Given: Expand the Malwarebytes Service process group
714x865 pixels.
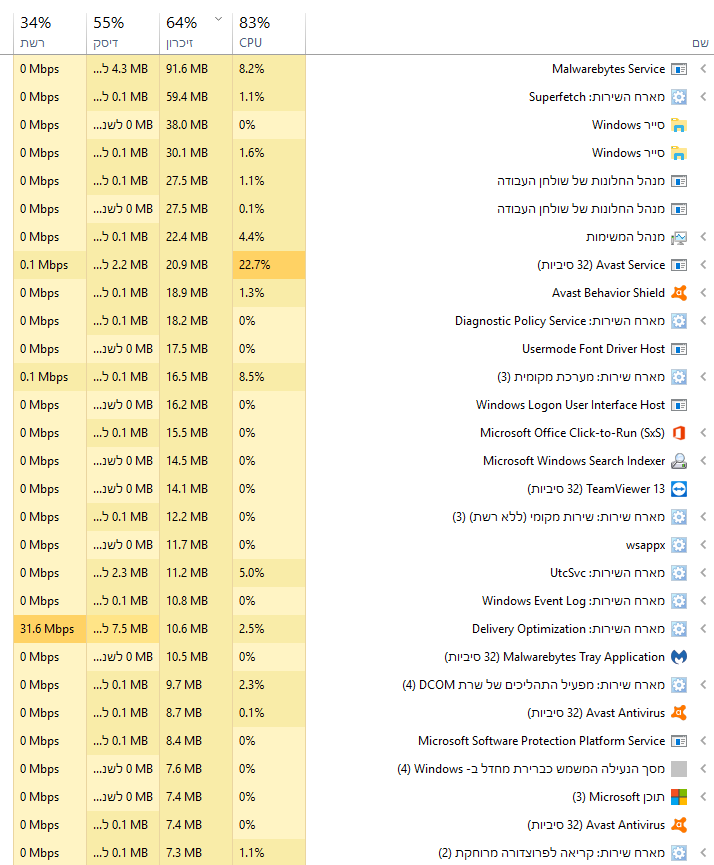Looking at the screenshot, I should coord(704,69).
